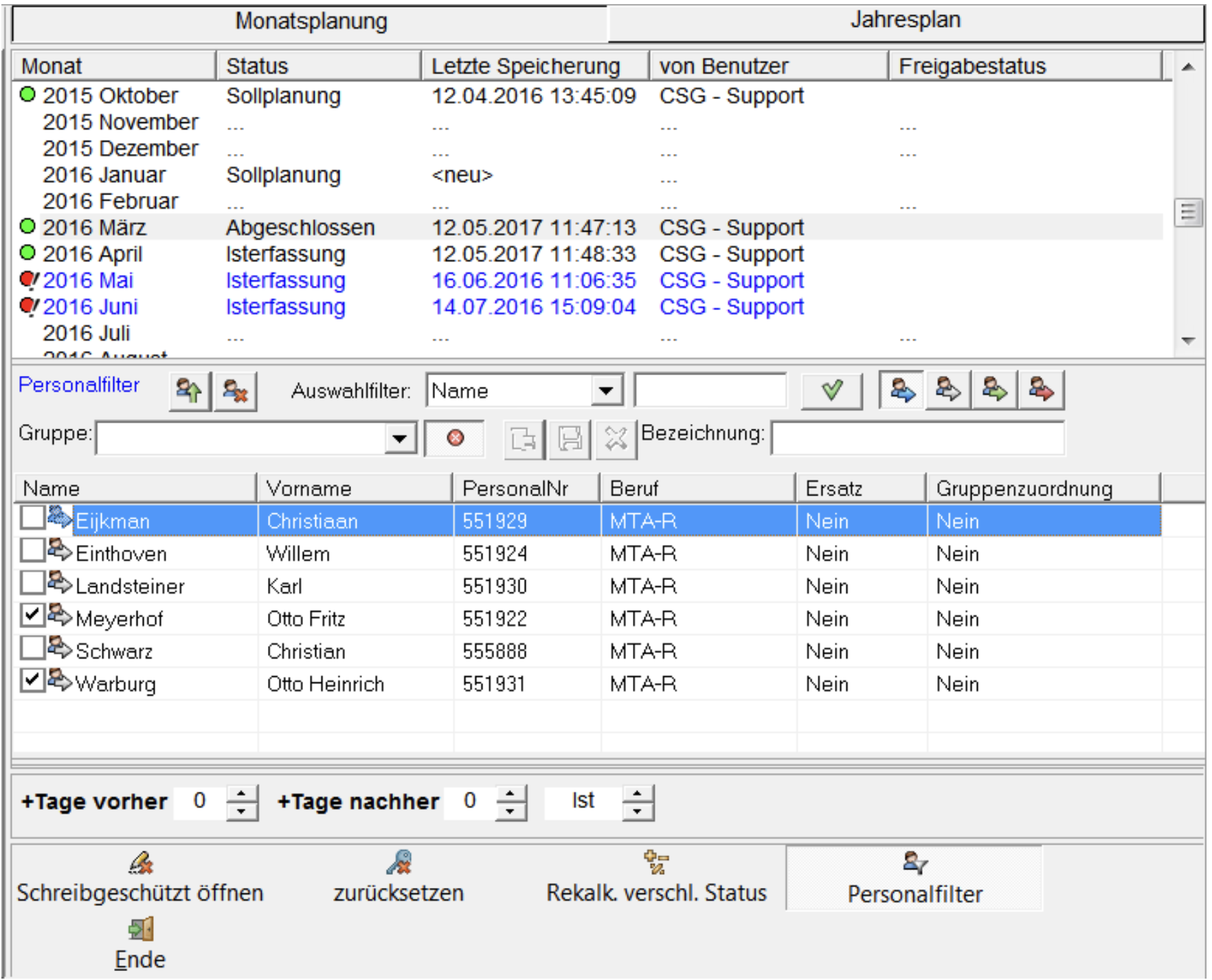Click the Ende button
The height and width of the screenshot is (980, 1212).
[140, 944]
